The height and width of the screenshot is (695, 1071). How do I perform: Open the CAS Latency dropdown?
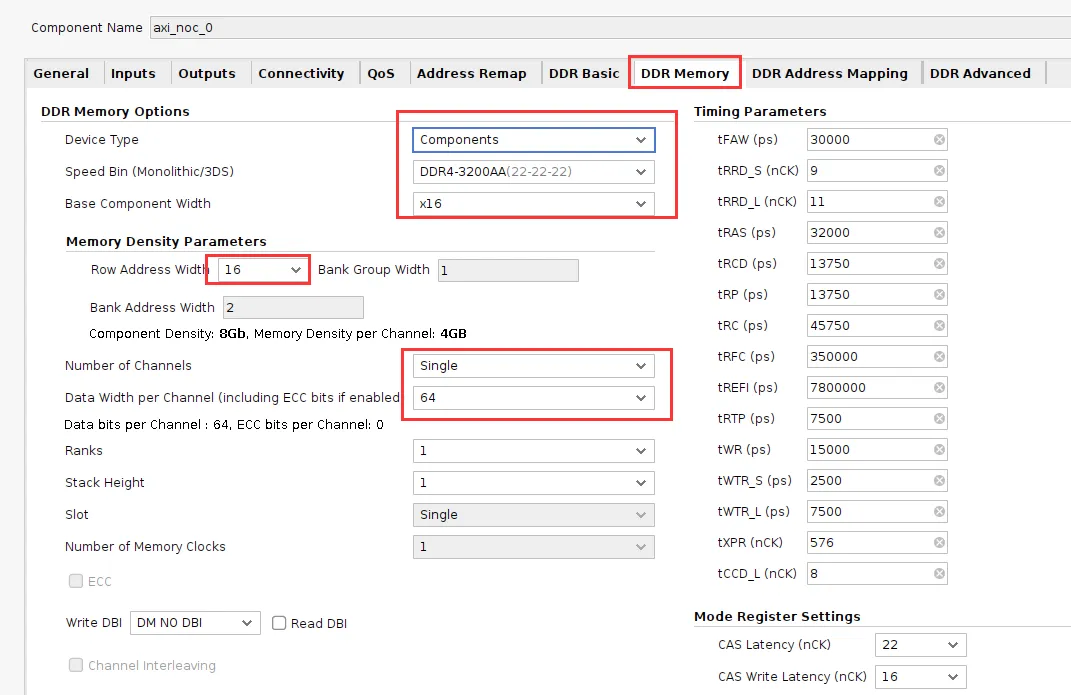click(920, 645)
